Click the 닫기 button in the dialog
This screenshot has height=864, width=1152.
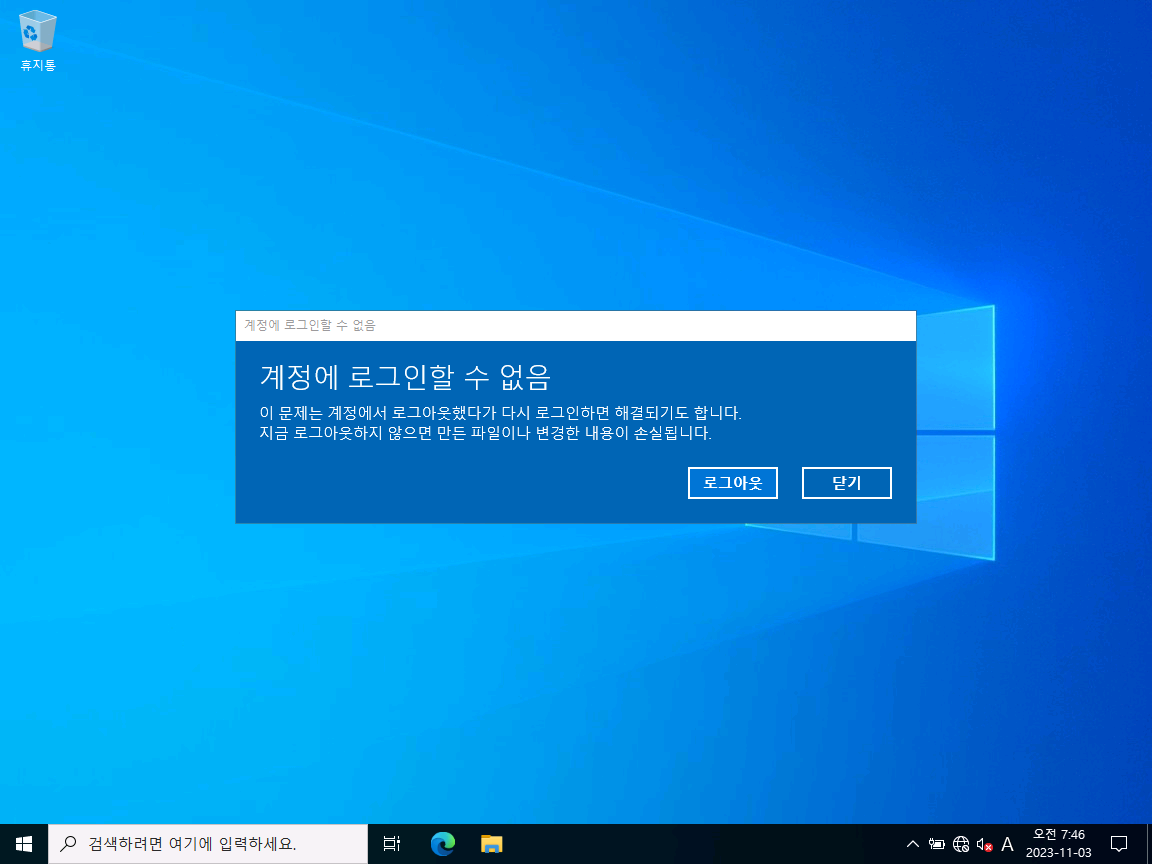pyautogui.click(x=846, y=483)
